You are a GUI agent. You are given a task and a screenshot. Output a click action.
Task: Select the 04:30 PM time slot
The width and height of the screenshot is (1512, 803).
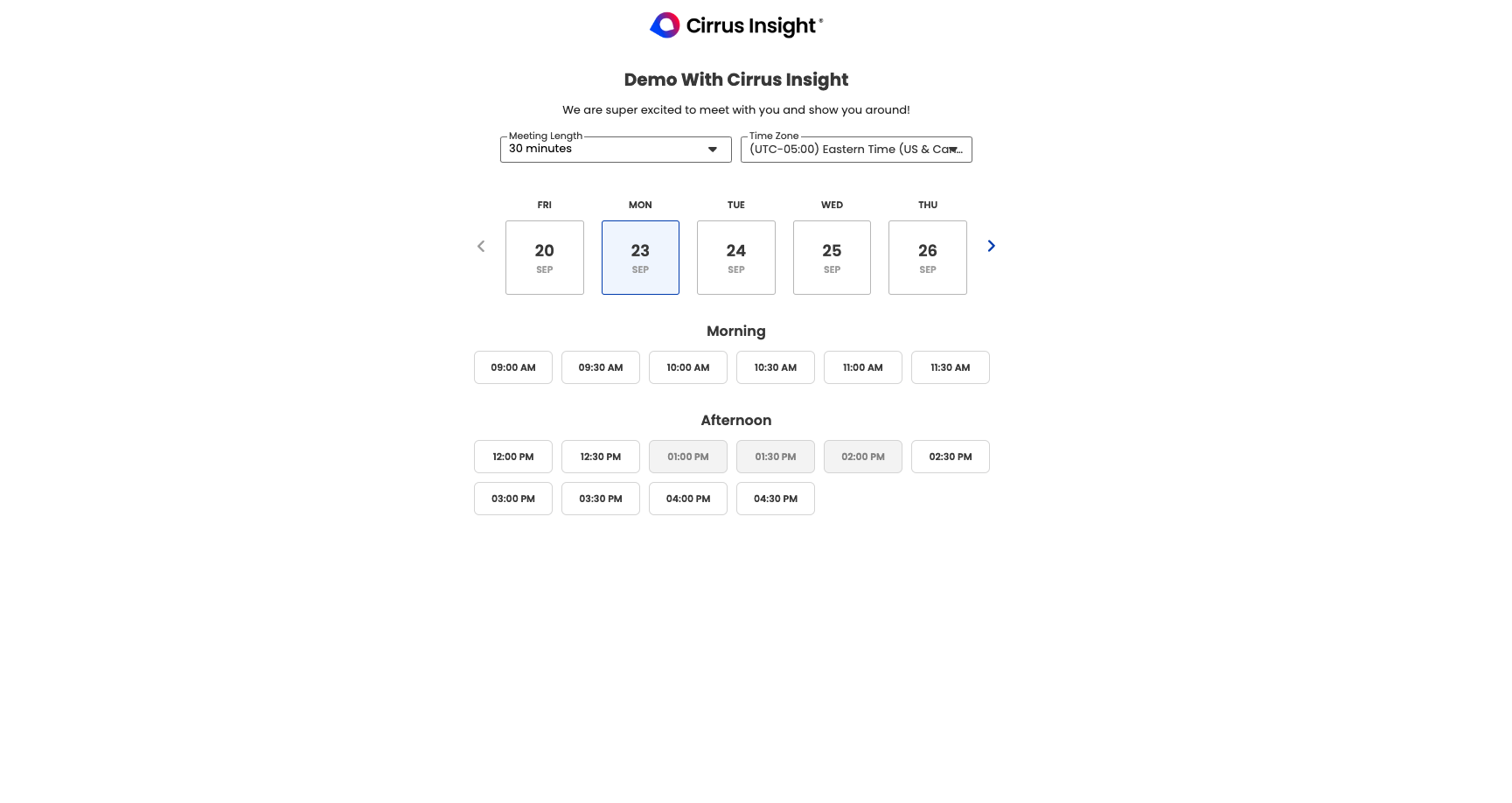pyautogui.click(x=776, y=499)
